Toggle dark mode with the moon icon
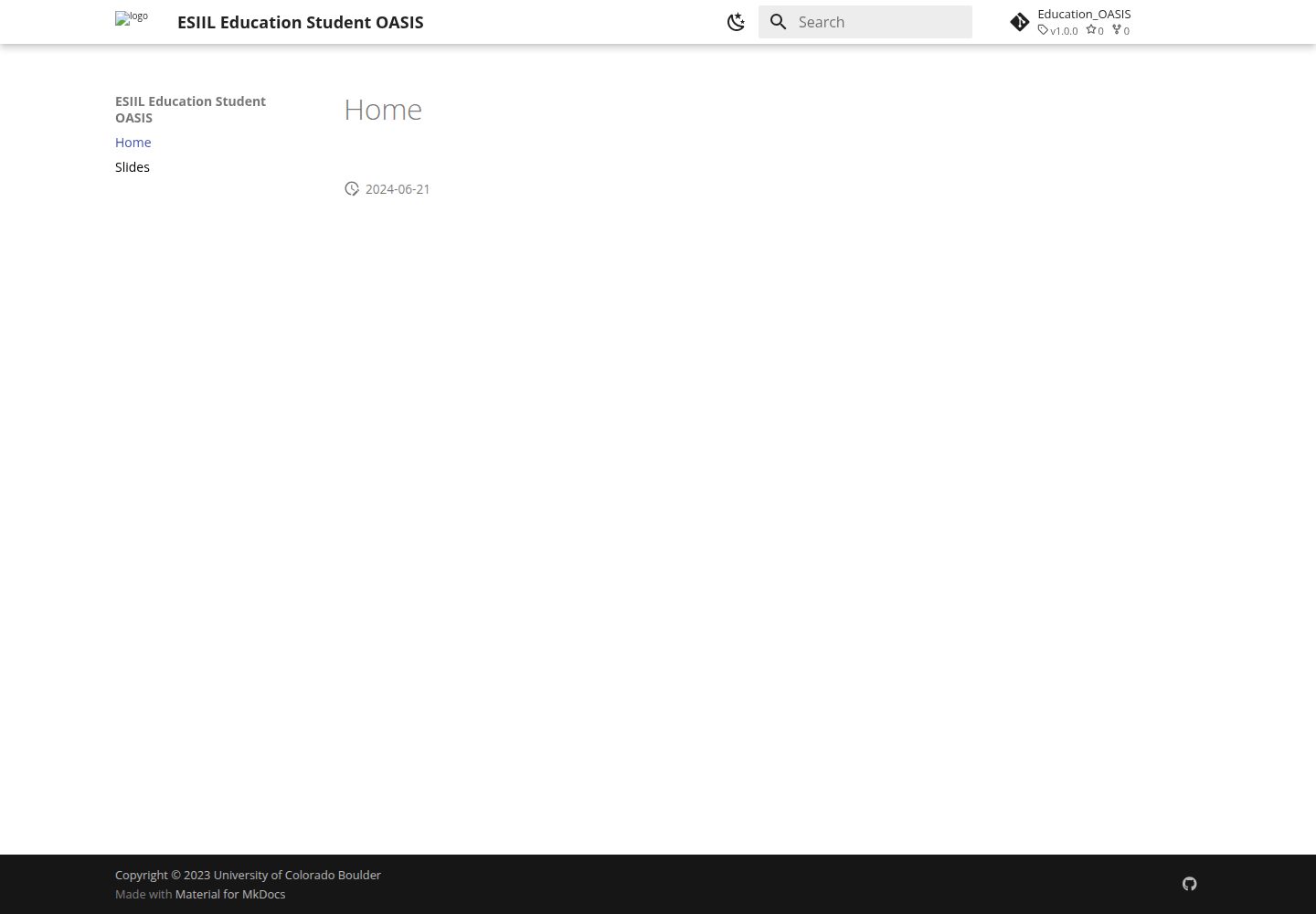The image size is (1316, 914). 736,22
